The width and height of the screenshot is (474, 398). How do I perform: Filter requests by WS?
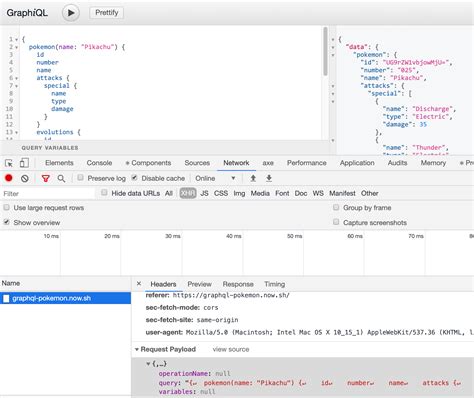point(318,193)
